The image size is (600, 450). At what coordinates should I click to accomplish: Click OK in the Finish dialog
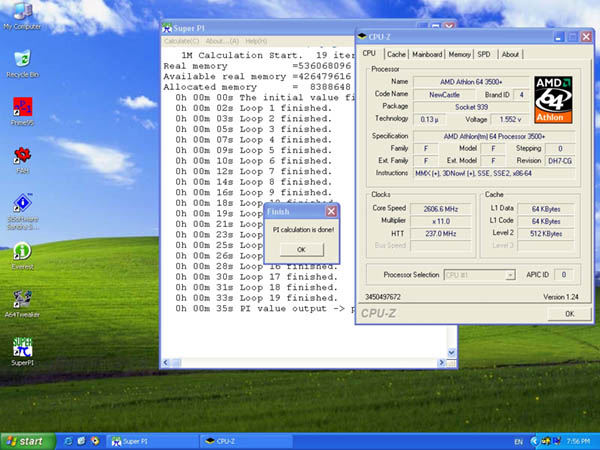(302, 249)
